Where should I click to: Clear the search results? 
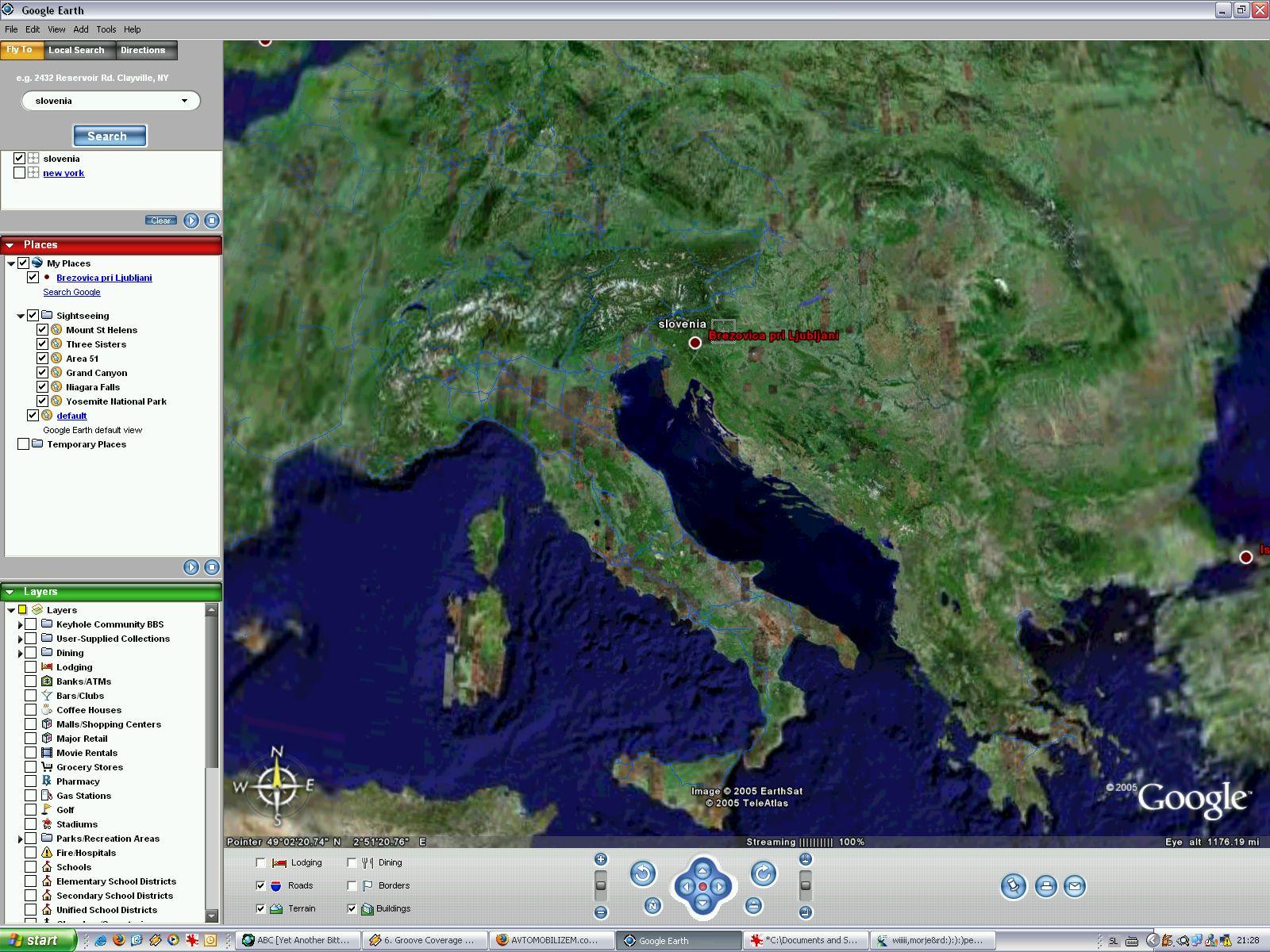(x=160, y=221)
